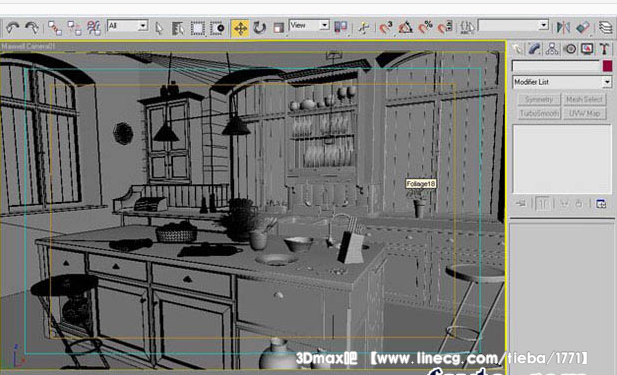The width and height of the screenshot is (617, 375).
Task: Open the View reference coordinate dropdown
Action: (309, 26)
